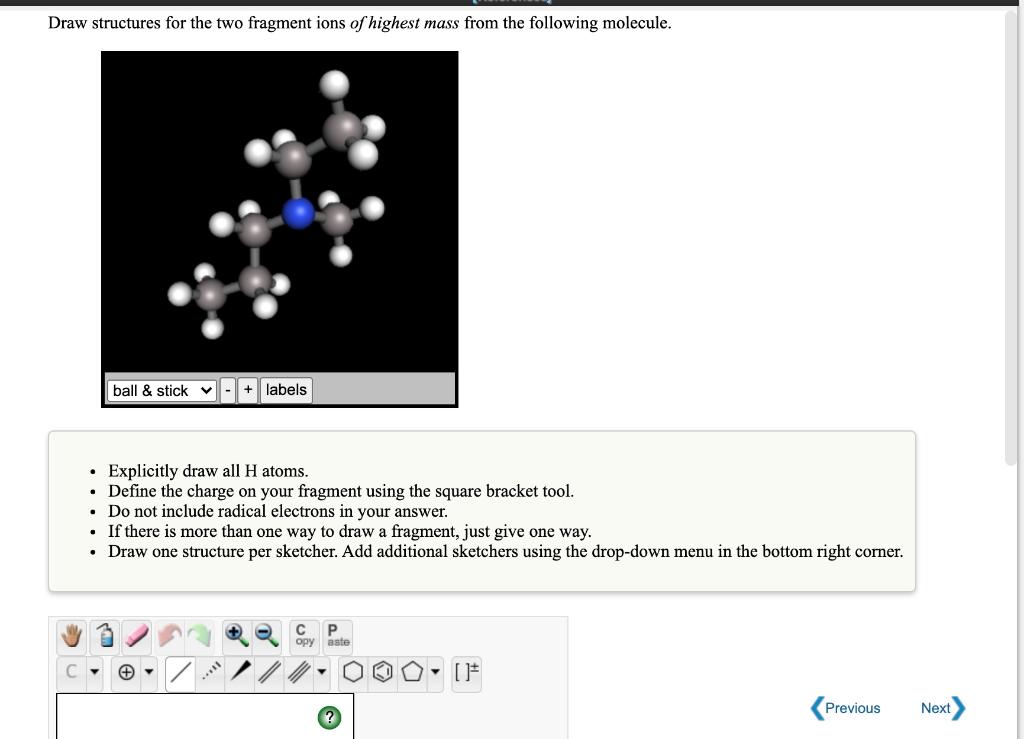Select the single bond tool
Screen dimensions: 1024x739
pyautogui.click(x=180, y=673)
